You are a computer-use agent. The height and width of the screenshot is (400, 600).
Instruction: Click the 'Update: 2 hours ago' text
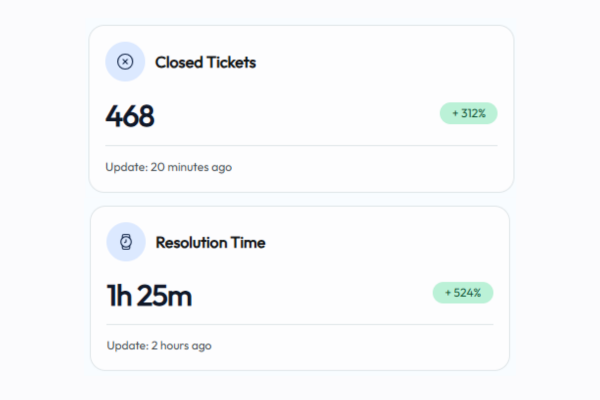coord(159,346)
